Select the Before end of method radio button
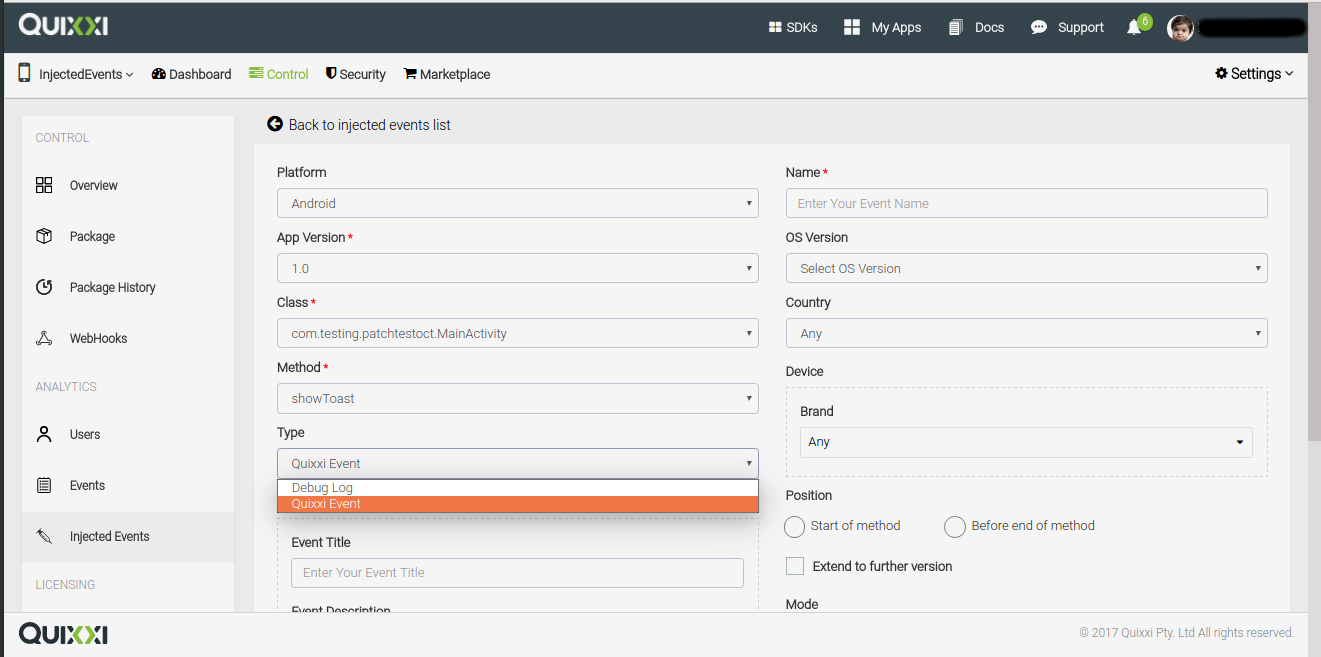1321x657 pixels. pos(955,527)
